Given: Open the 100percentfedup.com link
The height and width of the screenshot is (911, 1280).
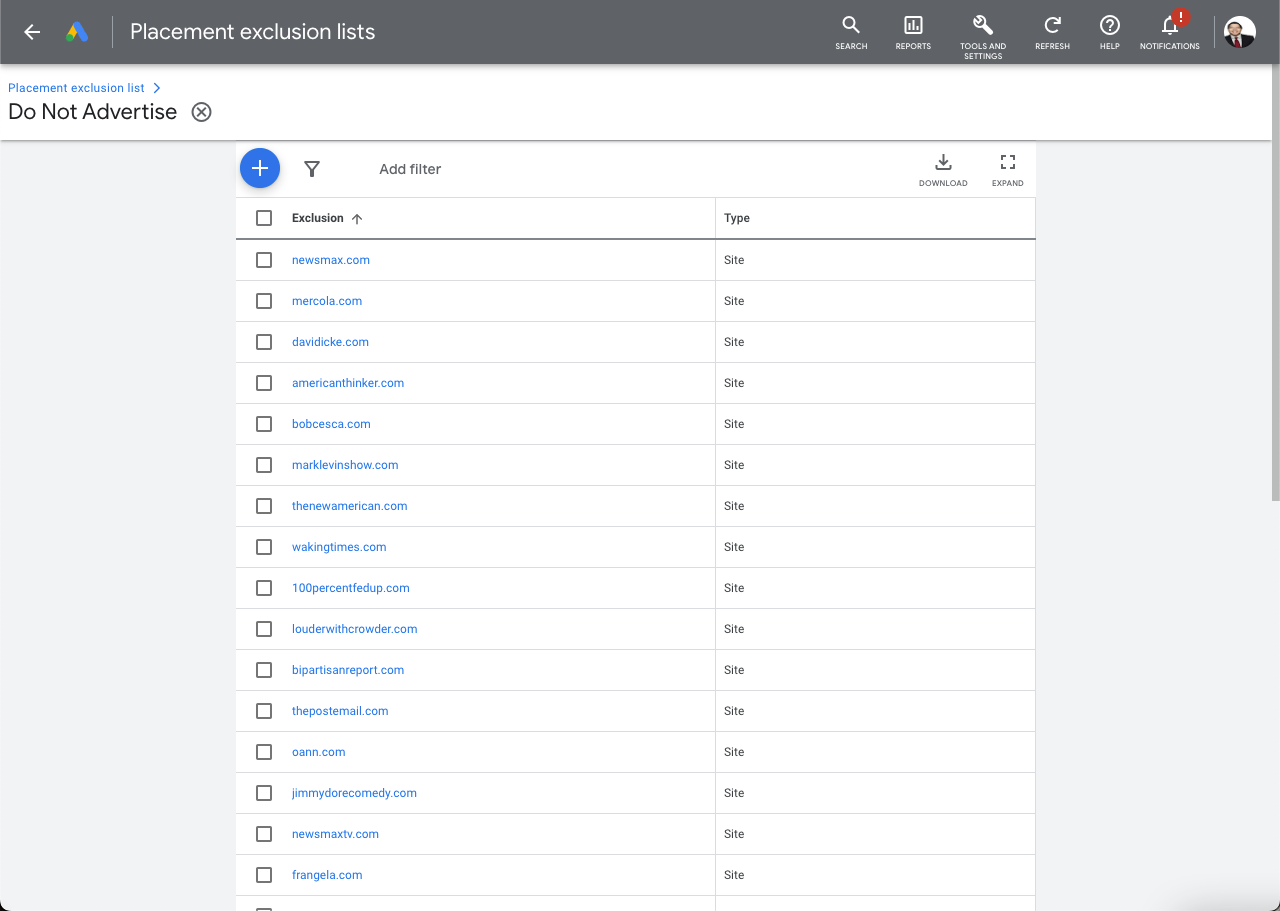Looking at the screenshot, I should point(351,588).
